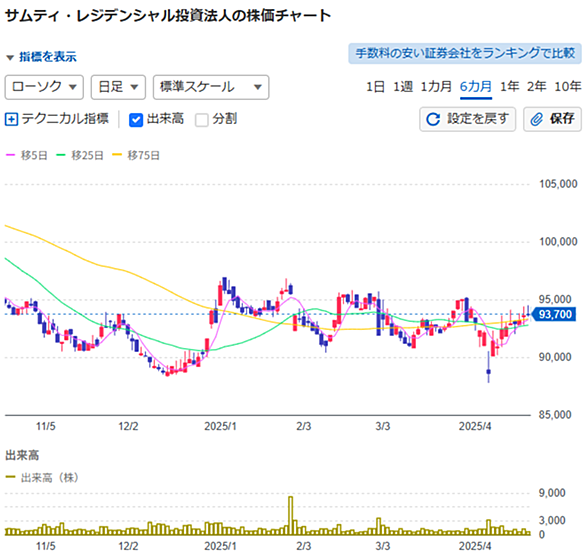Screen dimensions: 586x557
Task: Click the 移25日 moving average legend
Action: (x=80, y=155)
